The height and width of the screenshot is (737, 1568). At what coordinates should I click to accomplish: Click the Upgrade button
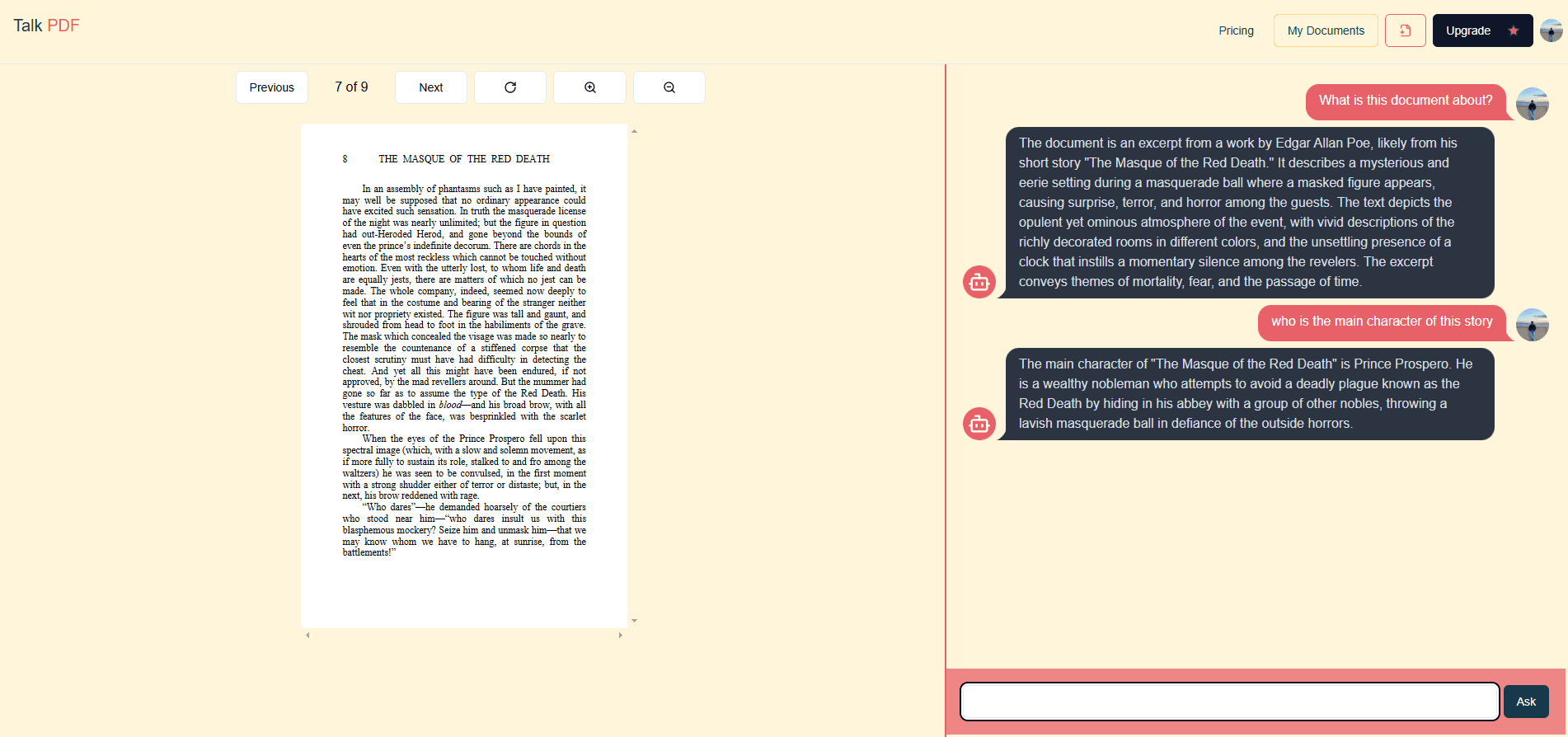click(x=1482, y=31)
